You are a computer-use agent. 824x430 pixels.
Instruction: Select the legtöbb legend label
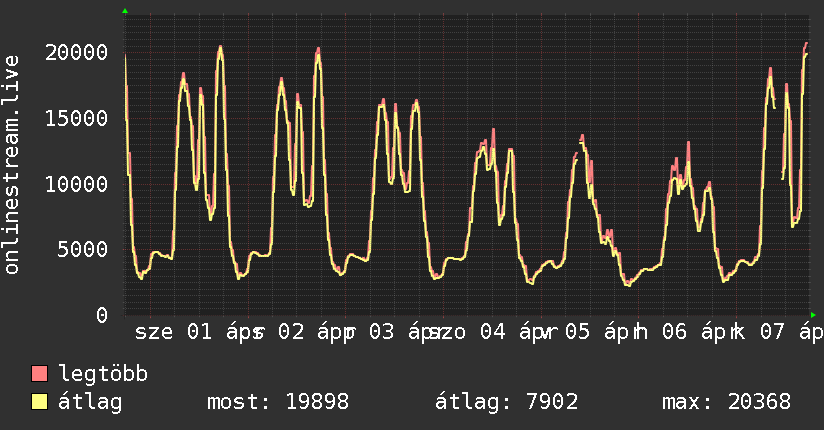[103, 374]
